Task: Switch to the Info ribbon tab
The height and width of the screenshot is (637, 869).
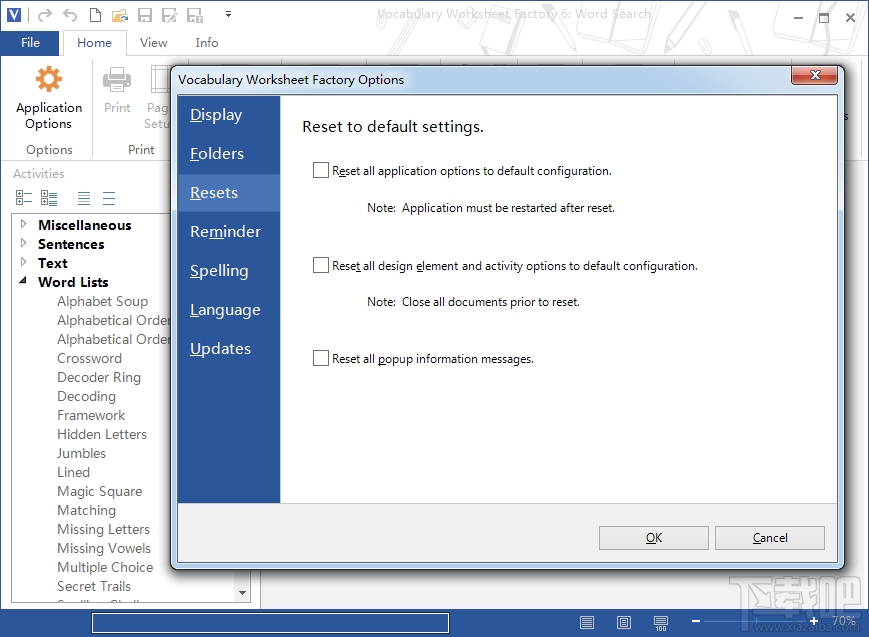Action: [207, 43]
